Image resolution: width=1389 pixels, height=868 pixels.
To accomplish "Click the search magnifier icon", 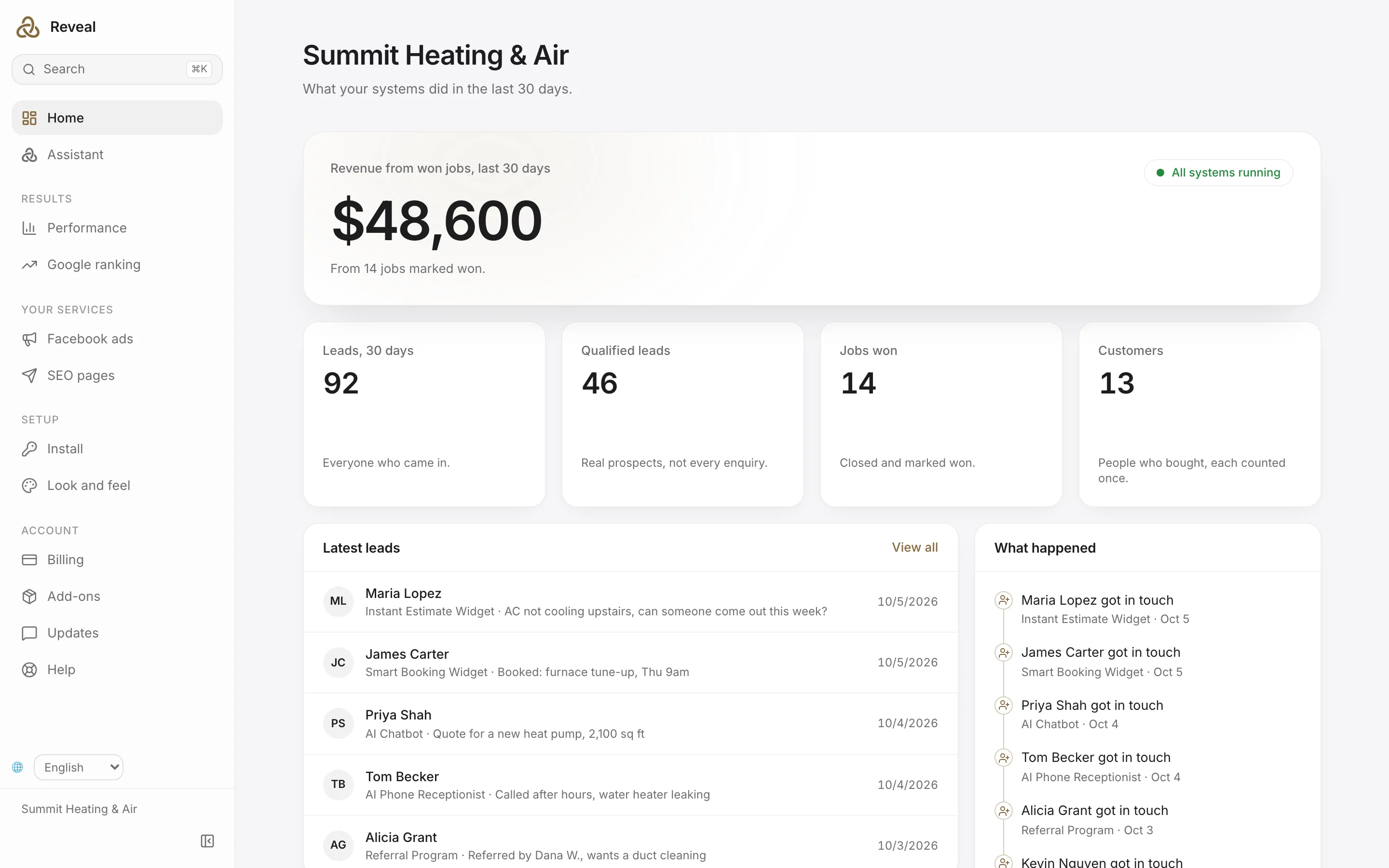I will (29, 69).
